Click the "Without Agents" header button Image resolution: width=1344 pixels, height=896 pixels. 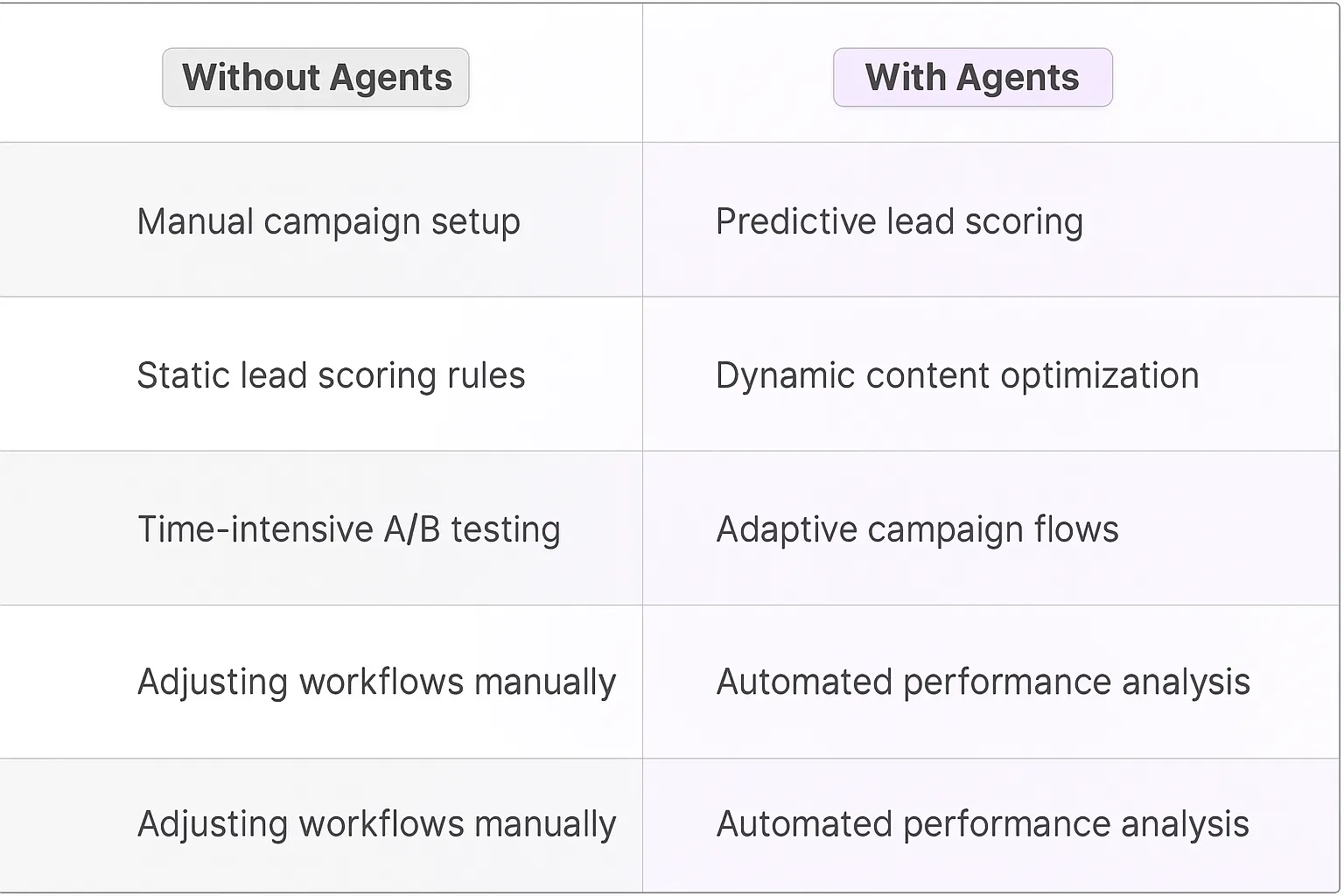[316, 78]
